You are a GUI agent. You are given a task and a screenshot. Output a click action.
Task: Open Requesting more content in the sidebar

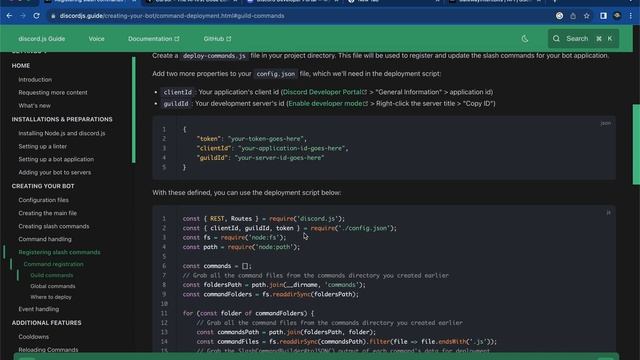point(53,93)
